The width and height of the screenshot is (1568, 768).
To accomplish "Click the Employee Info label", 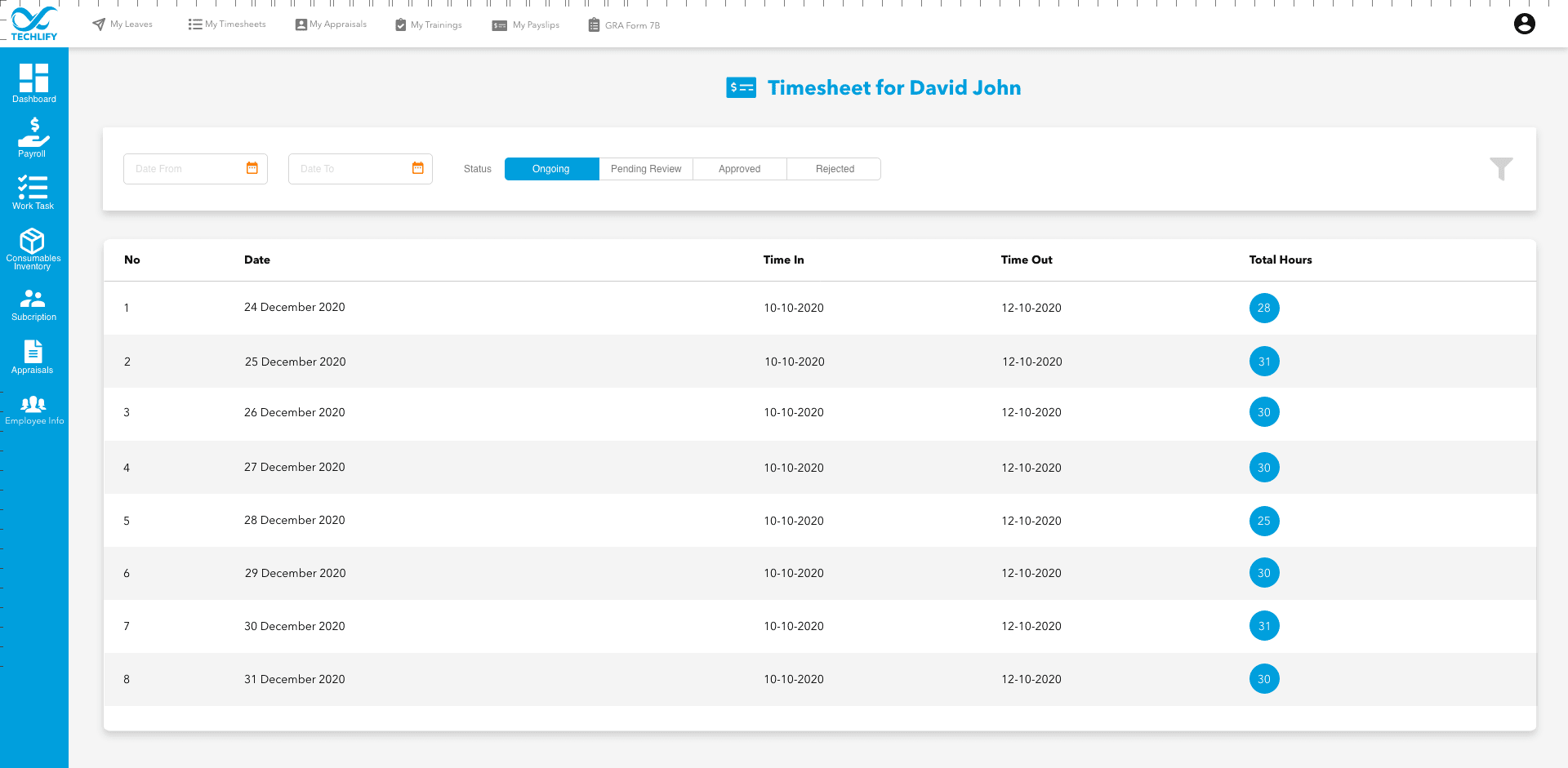I will [x=34, y=421].
